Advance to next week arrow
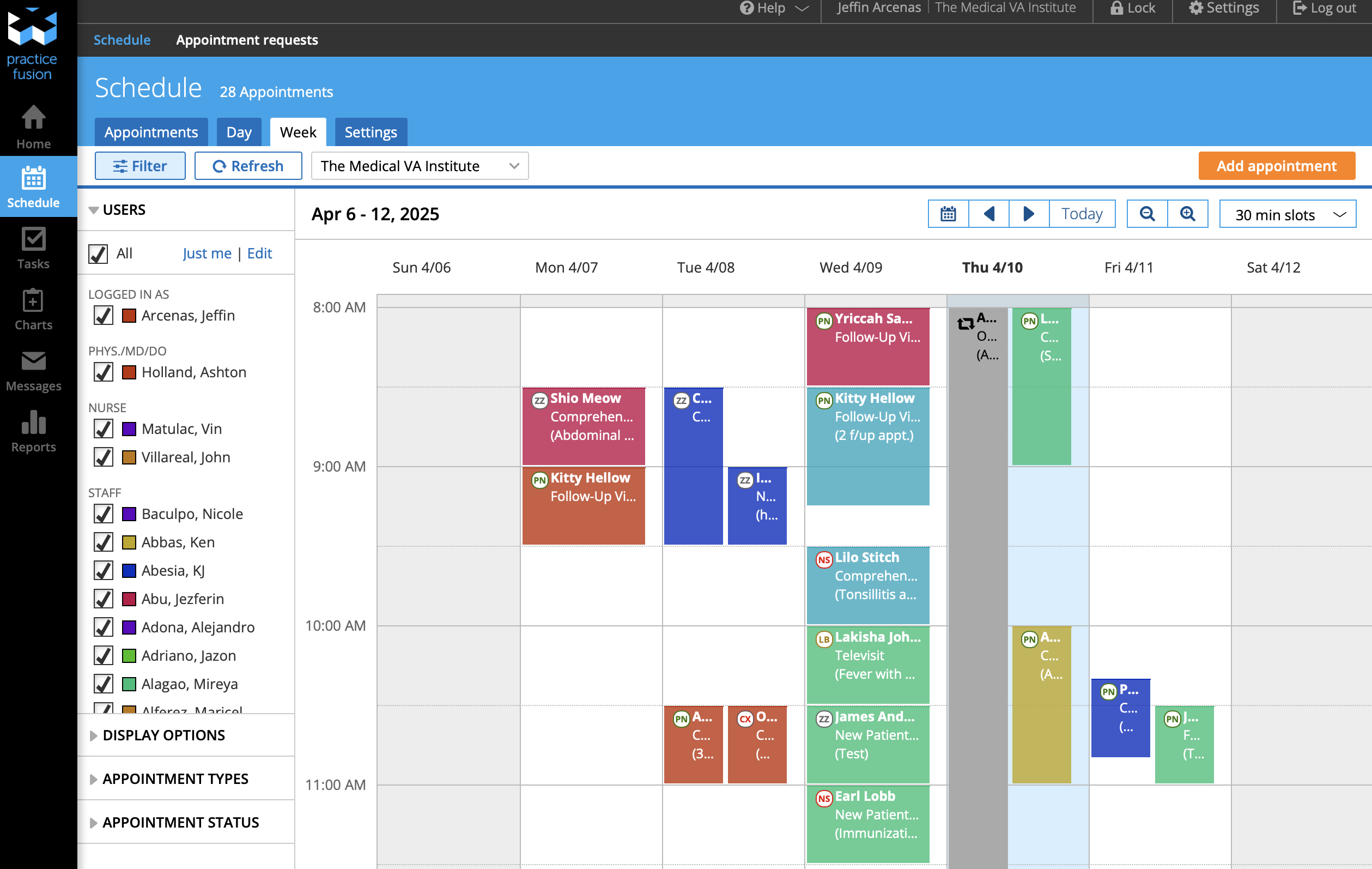The width and height of the screenshot is (1372, 869). 1028,214
